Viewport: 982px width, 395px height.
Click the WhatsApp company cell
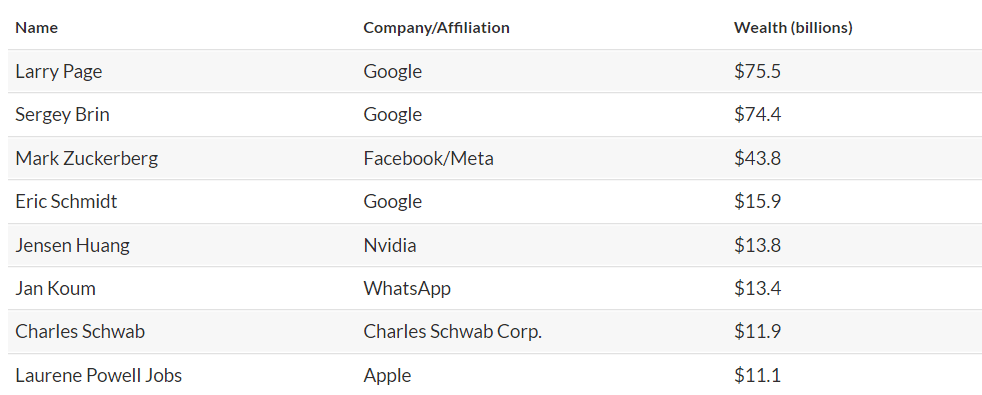tap(407, 289)
